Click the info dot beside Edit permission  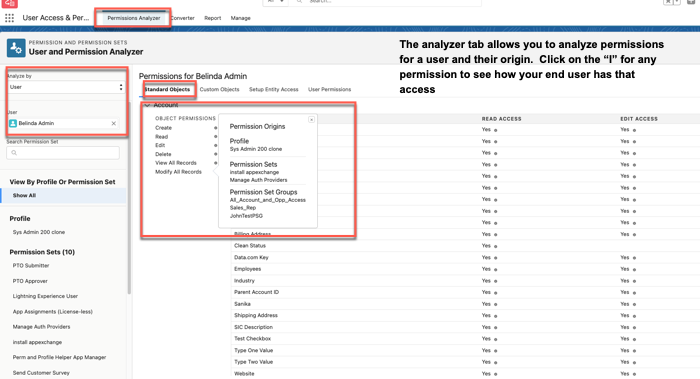[x=216, y=146]
